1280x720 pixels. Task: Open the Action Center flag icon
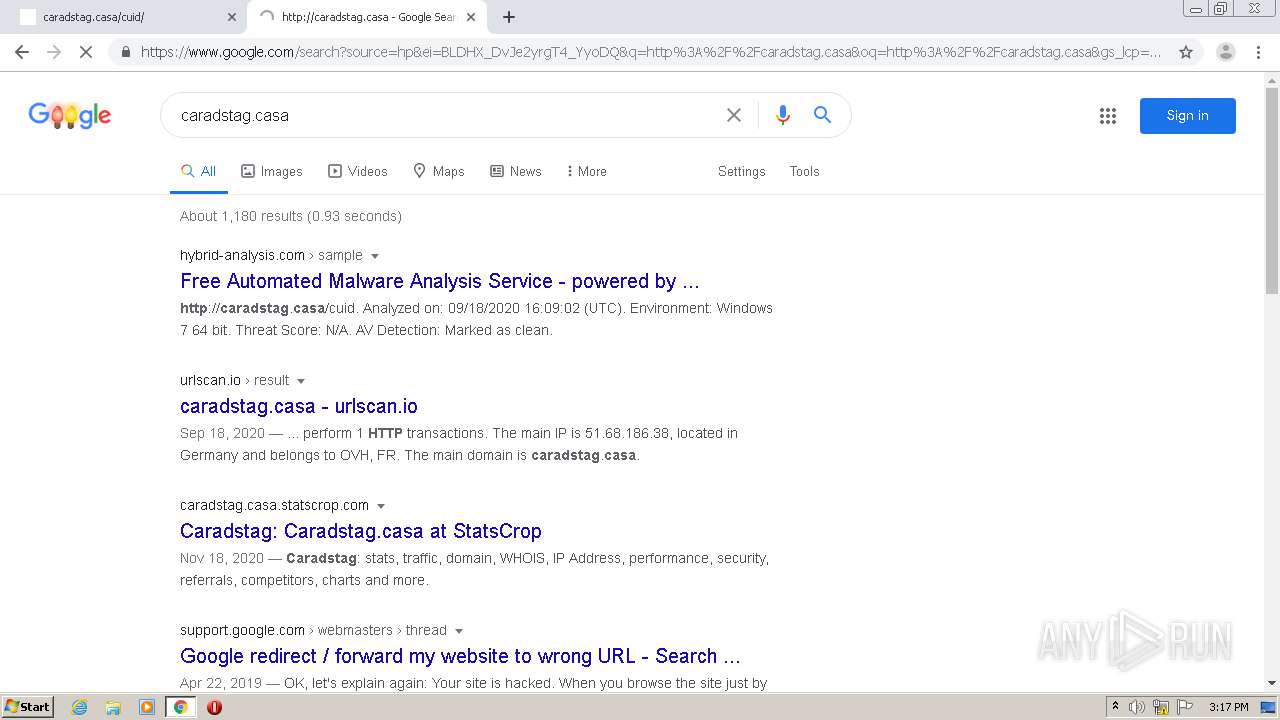pos(1184,707)
